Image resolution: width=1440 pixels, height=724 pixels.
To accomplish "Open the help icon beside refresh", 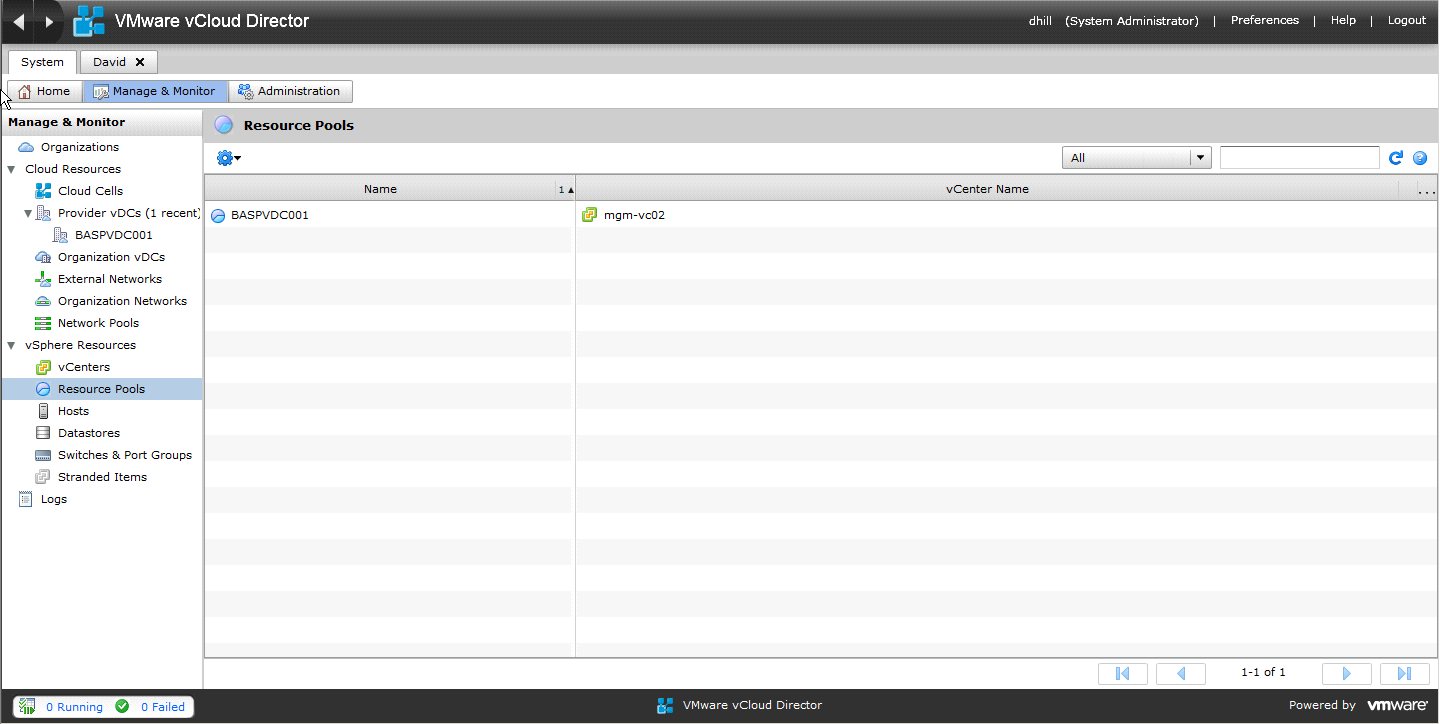I will (1420, 158).
